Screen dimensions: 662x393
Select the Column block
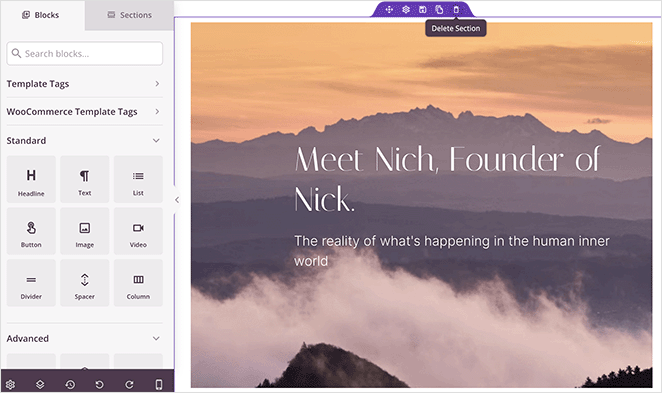coord(138,283)
